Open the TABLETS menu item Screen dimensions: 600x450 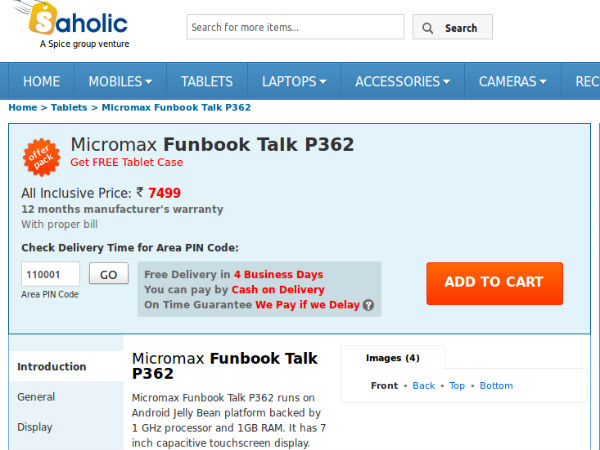point(207,81)
